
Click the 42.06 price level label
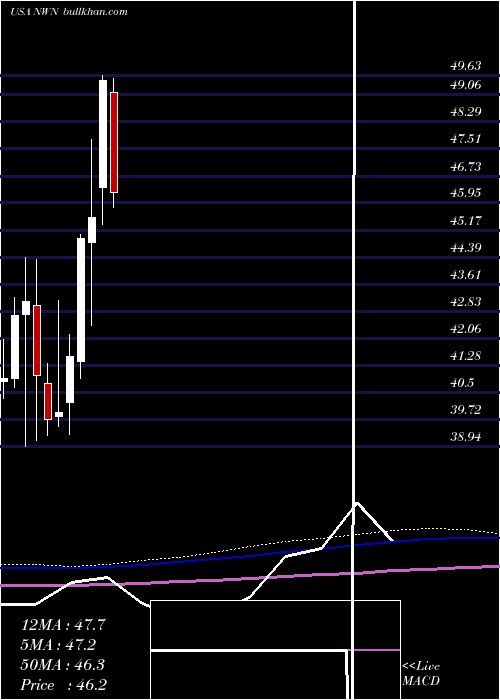(x=466, y=329)
